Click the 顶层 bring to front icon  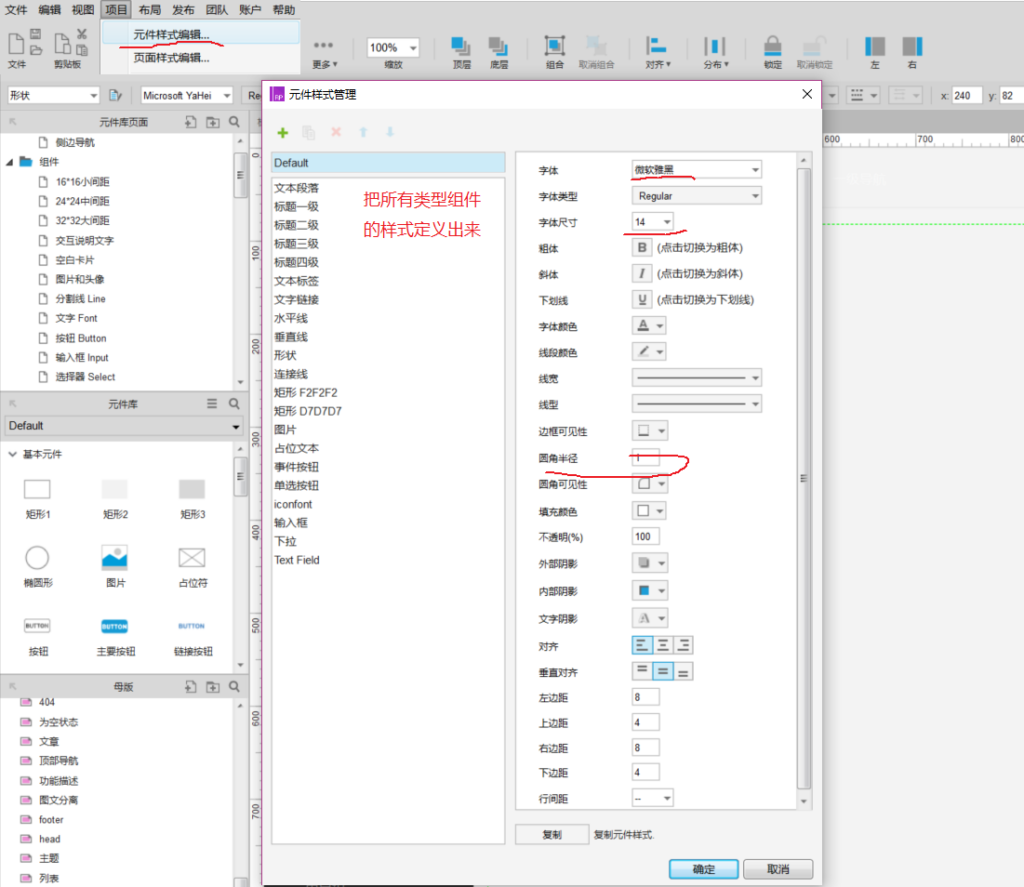pyautogui.click(x=461, y=46)
